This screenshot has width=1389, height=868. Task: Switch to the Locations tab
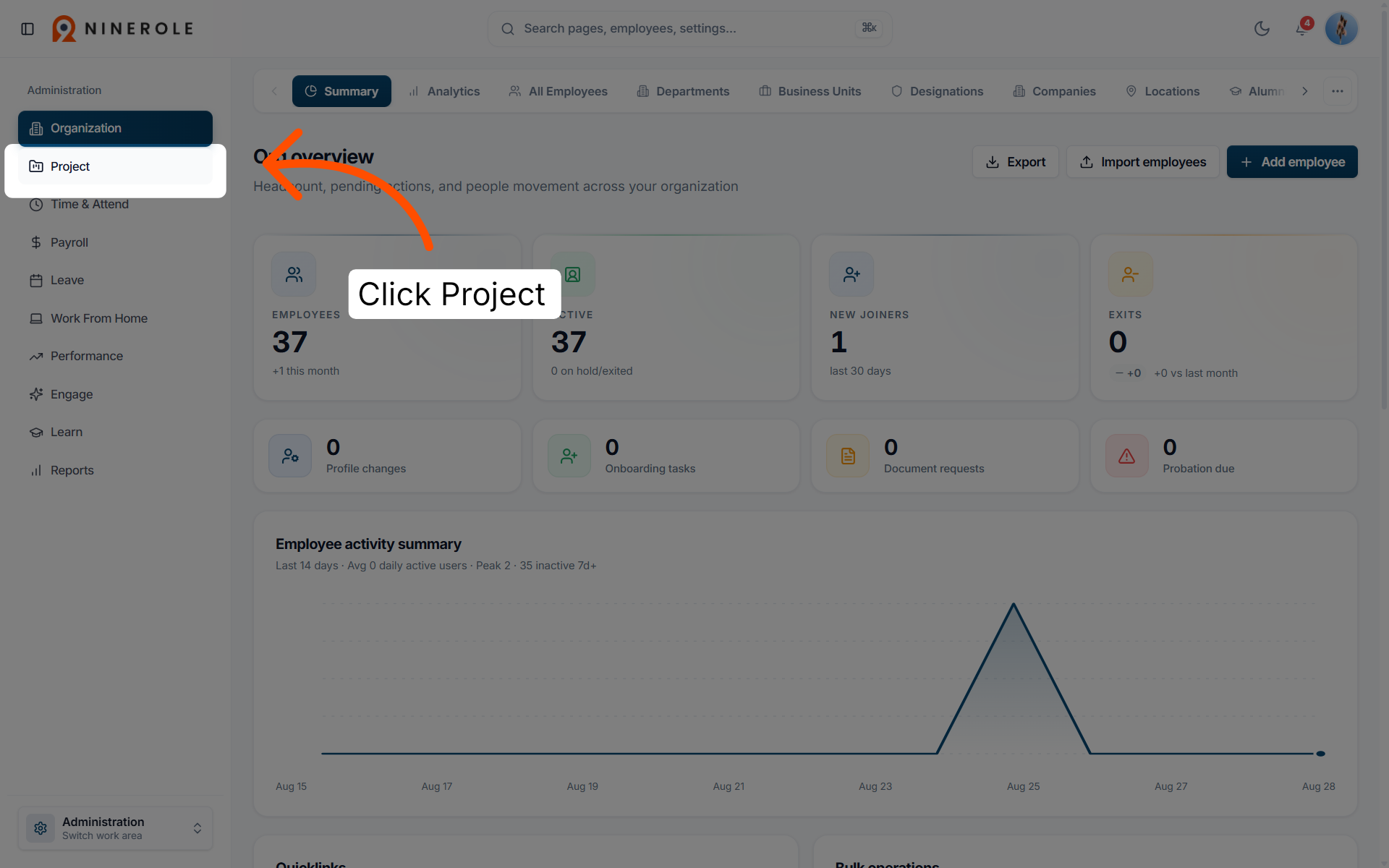(x=1163, y=91)
